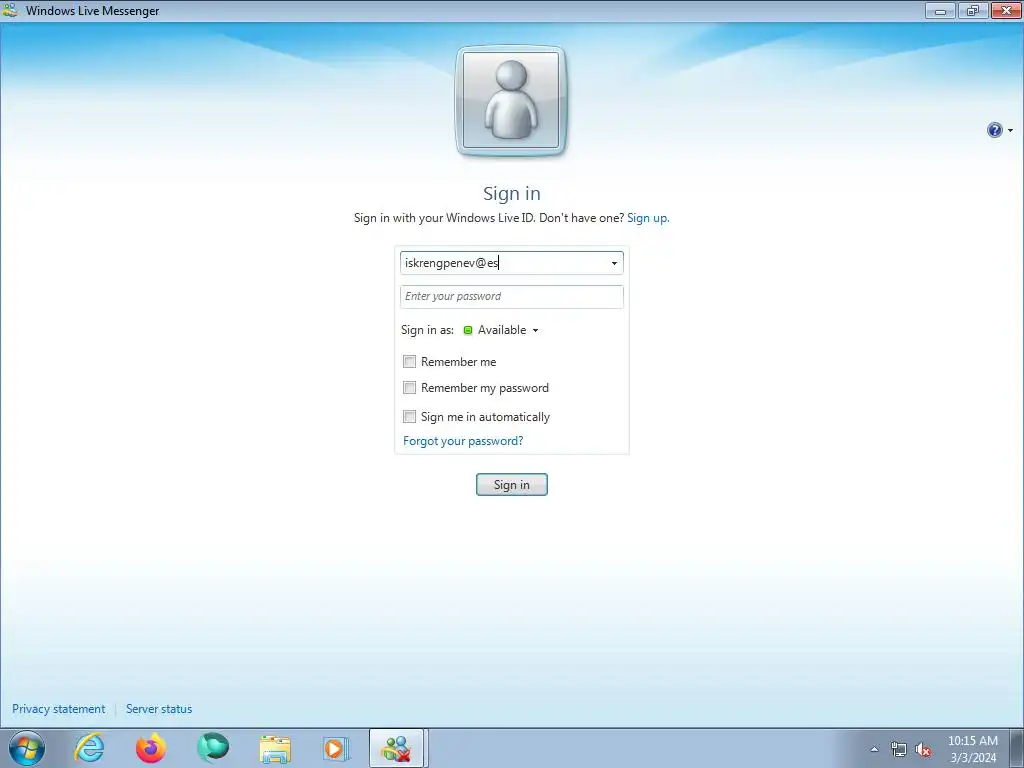
Task: Open the Privacy statement link
Action: coord(58,709)
